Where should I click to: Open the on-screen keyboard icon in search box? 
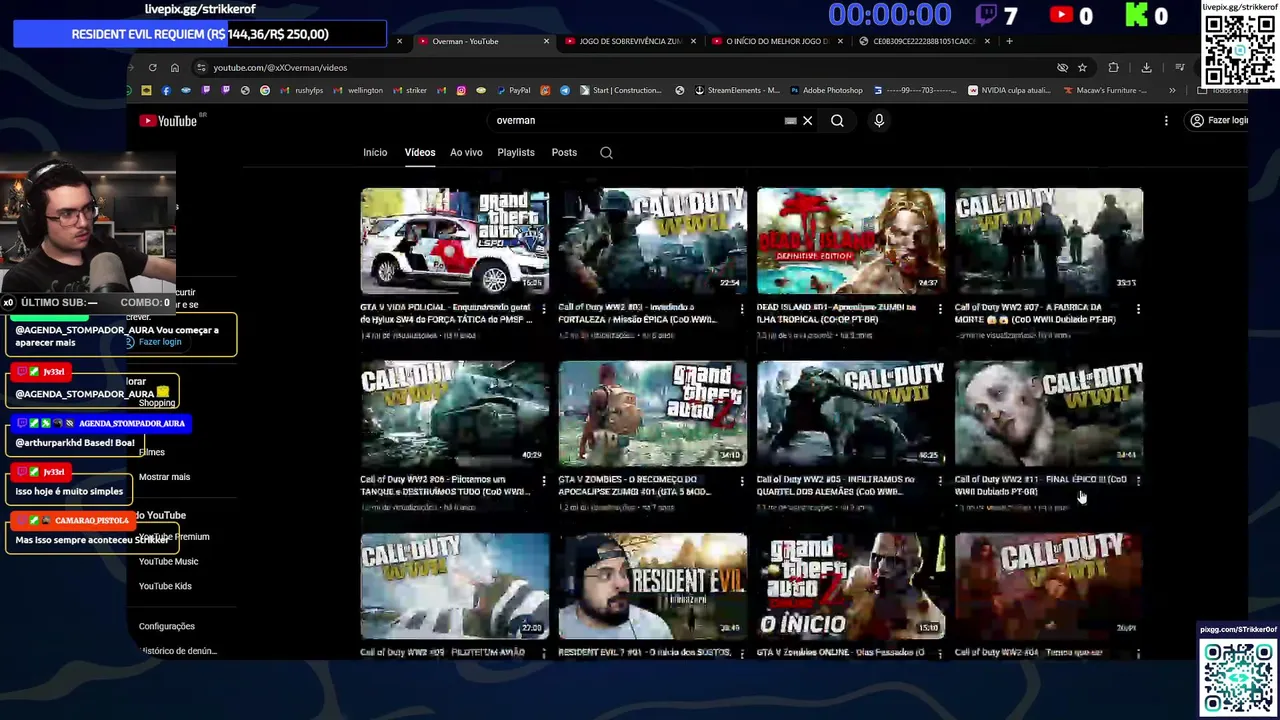(790, 121)
